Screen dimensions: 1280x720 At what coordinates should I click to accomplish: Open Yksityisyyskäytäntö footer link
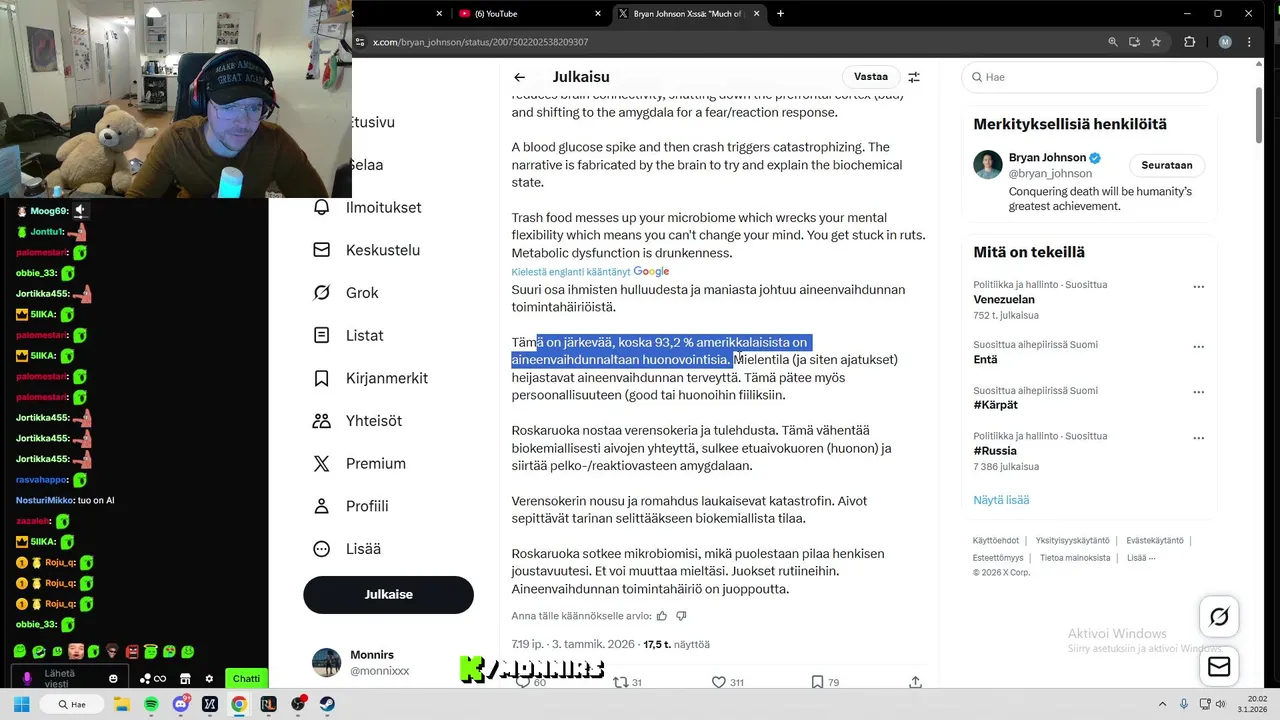tap(1072, 541)
